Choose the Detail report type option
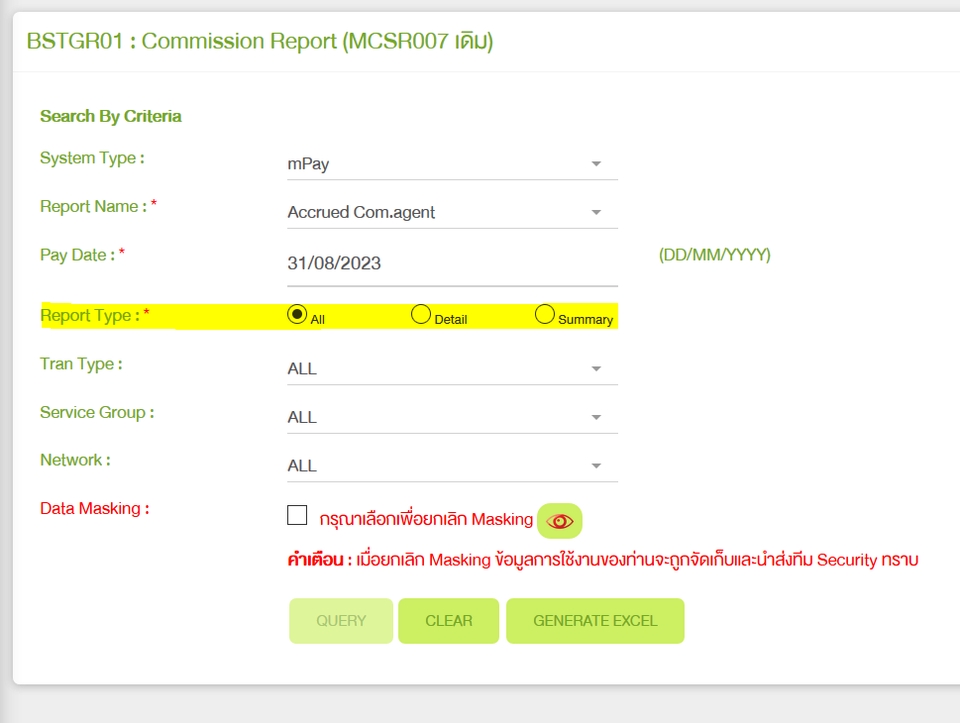 (x=420, y=313)
